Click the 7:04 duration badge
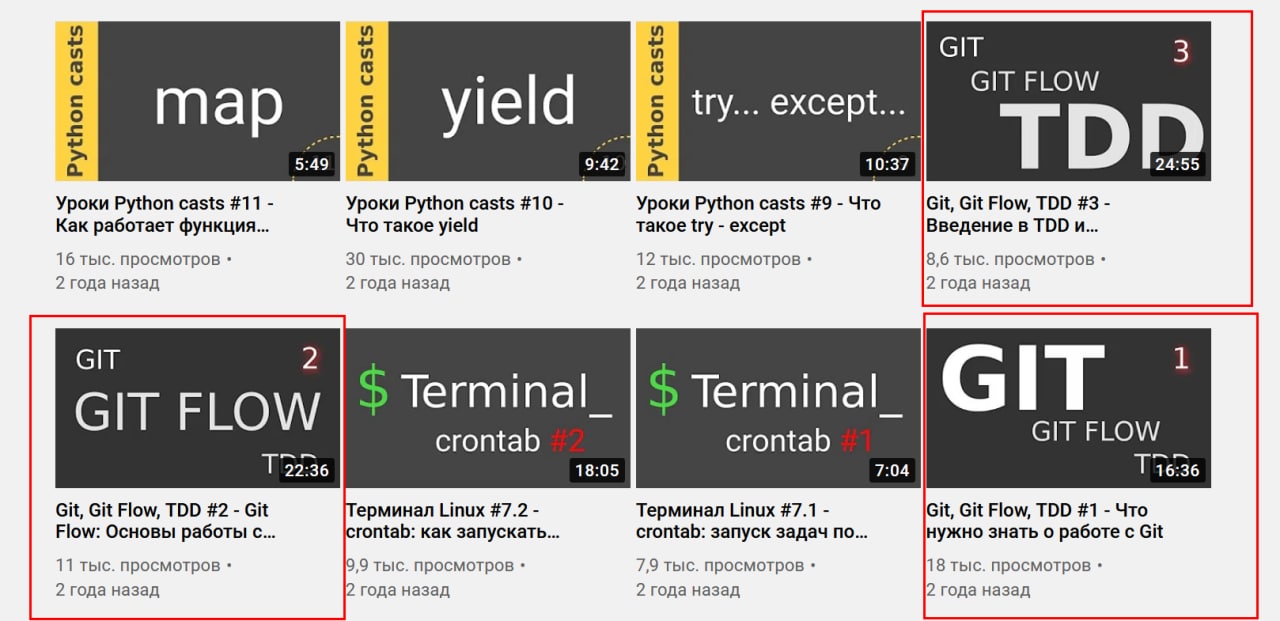The image size is (1280, 621). coord(891,471)
